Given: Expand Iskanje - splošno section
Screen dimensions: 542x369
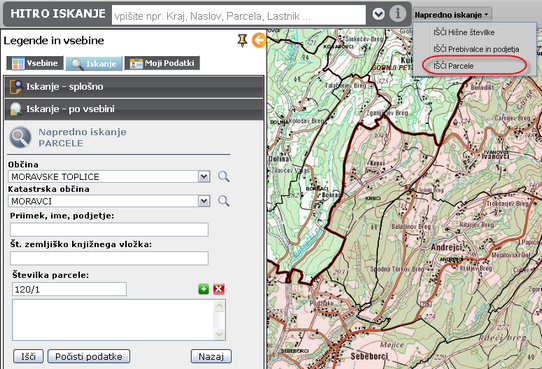Looking at the screenshot, I should click(x=134, y=87).
